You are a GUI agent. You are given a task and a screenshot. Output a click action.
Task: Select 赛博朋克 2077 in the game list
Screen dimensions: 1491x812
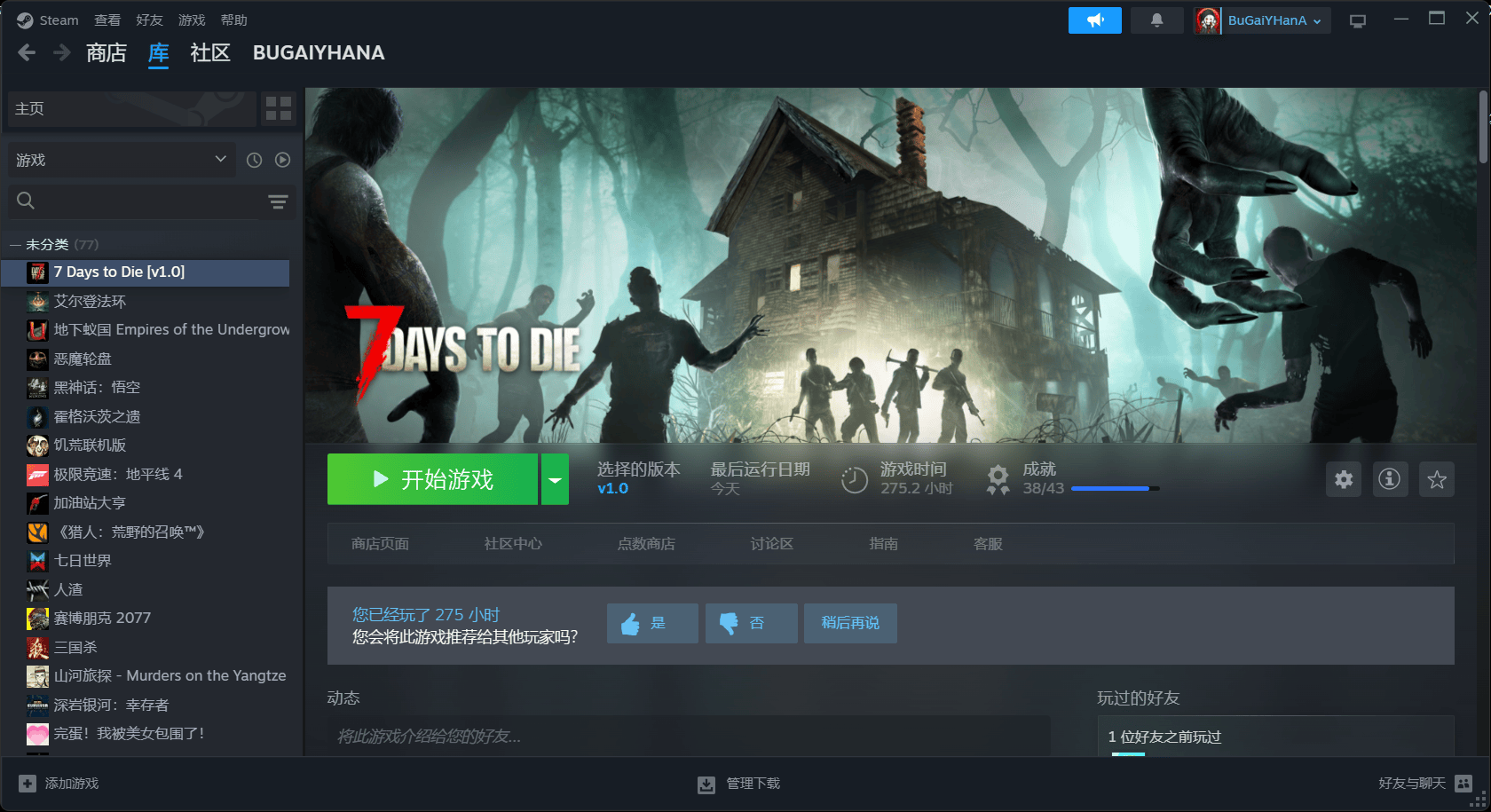tap(146, 619)
